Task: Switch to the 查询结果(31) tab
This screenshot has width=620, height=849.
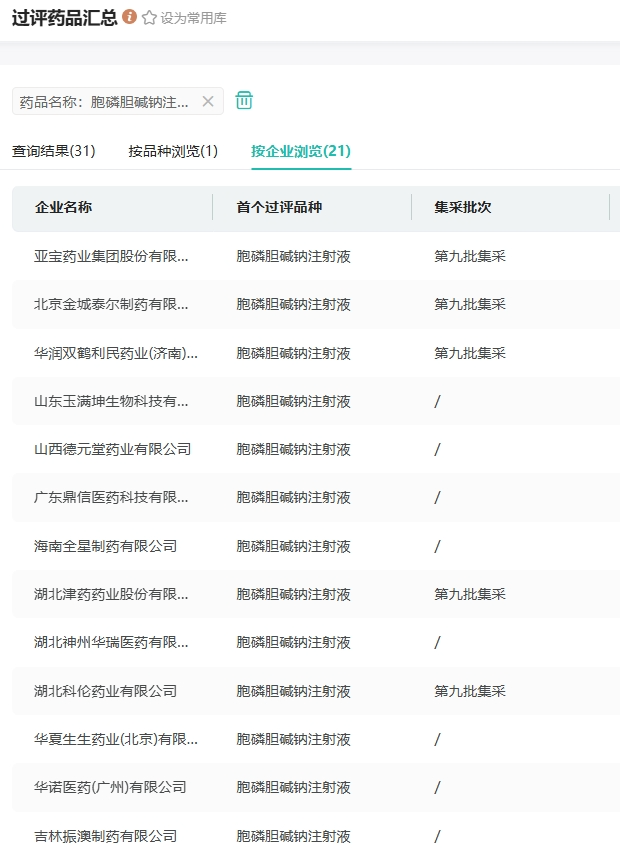Action: coord(54,151)
